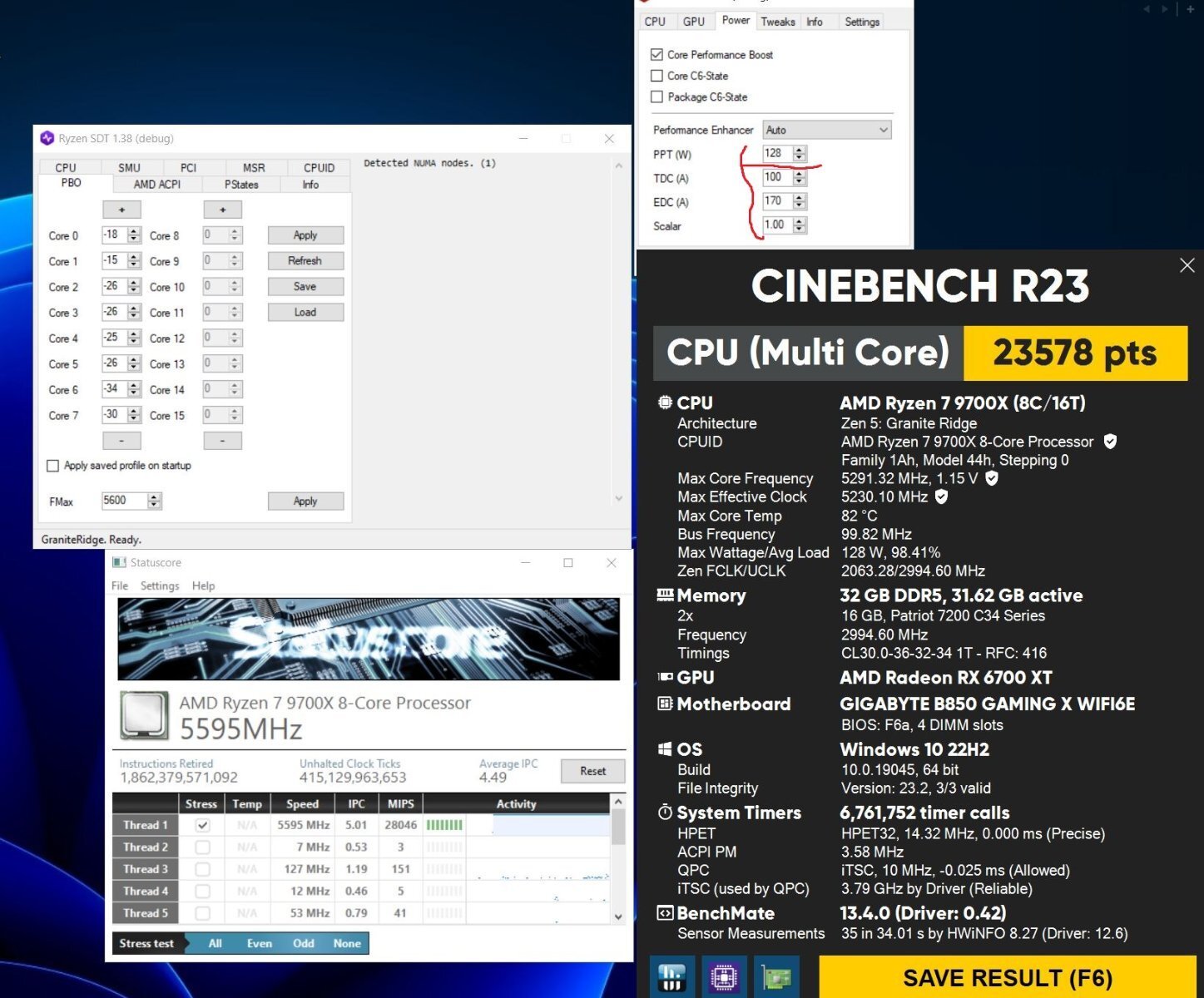
Task: Click Load in Ryzen SDT PBO tab
Action: click(x=305, y=312)
